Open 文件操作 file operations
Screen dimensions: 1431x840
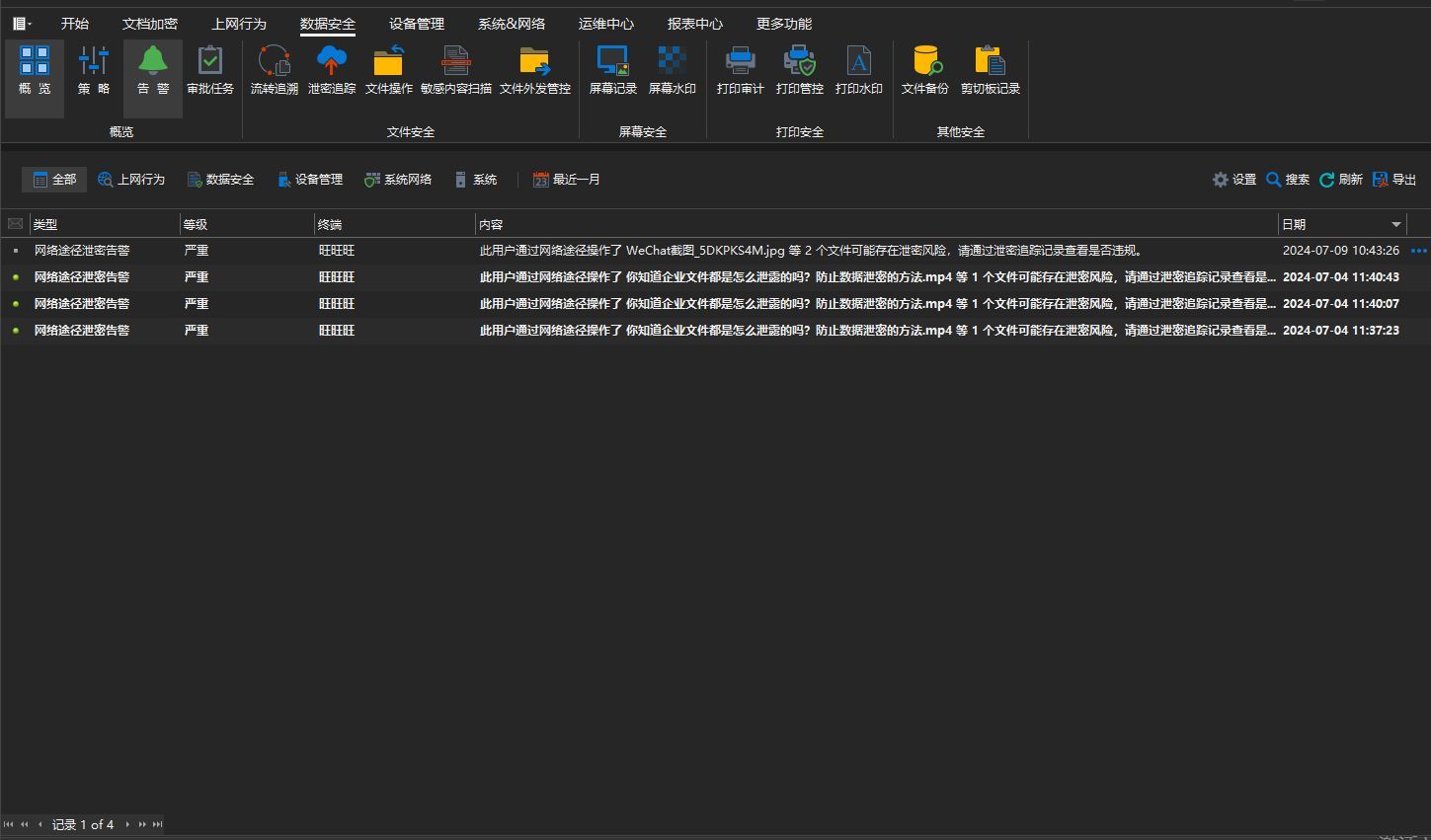click(x=389, y=70)
